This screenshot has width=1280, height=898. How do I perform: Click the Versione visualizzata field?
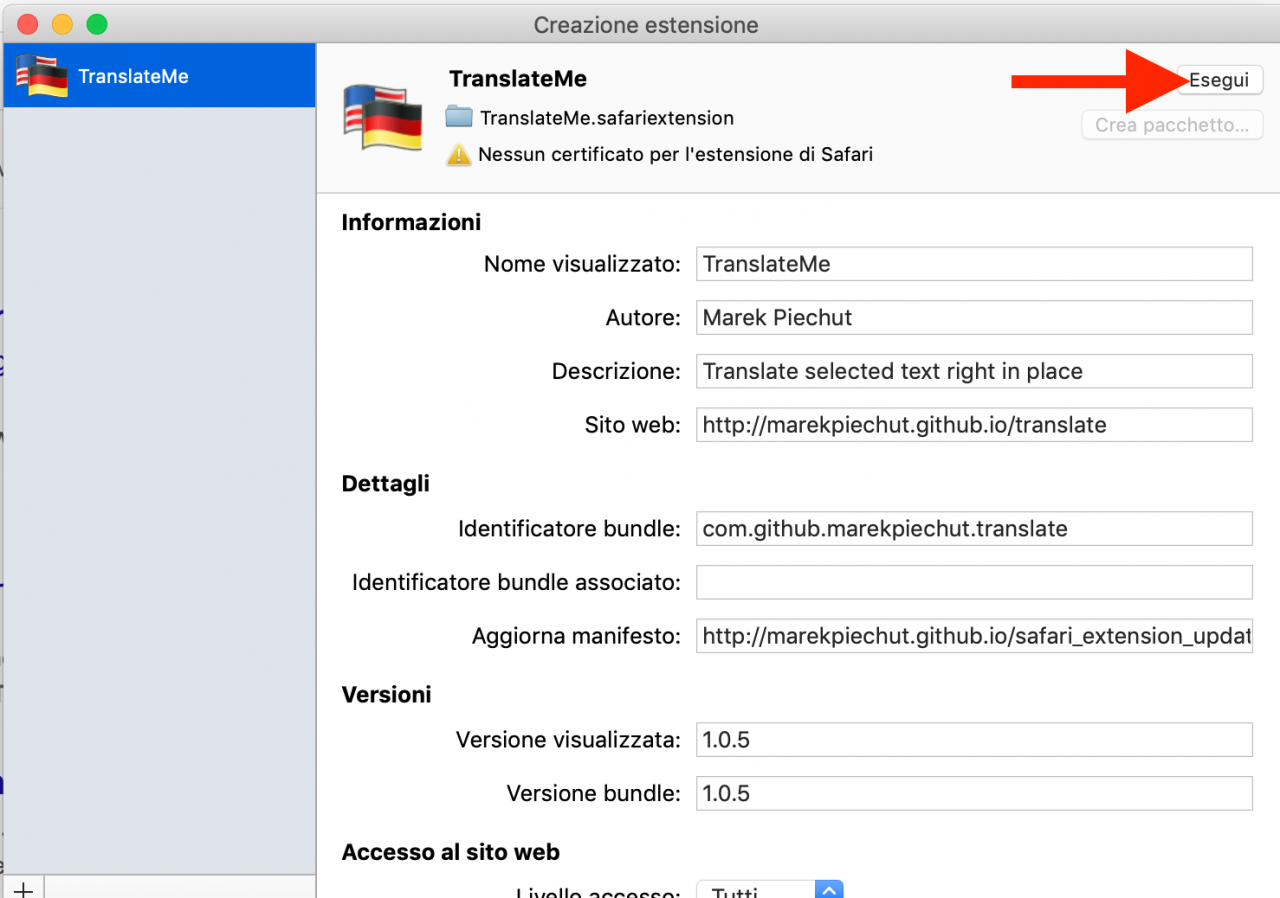pos(974,740)
